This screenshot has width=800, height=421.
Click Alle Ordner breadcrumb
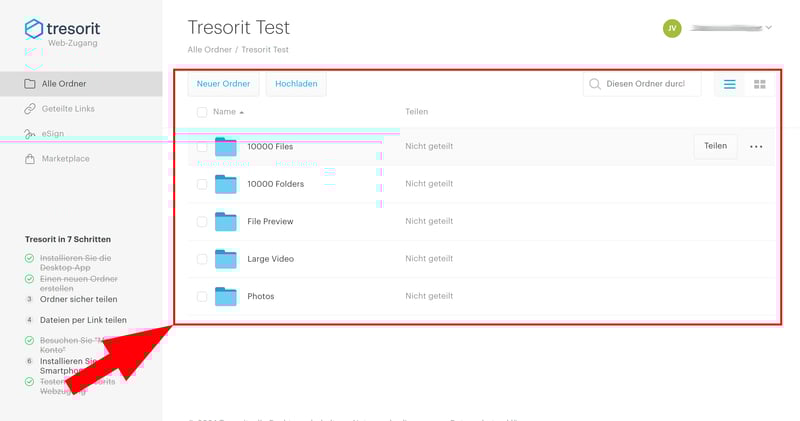[209, 49]
